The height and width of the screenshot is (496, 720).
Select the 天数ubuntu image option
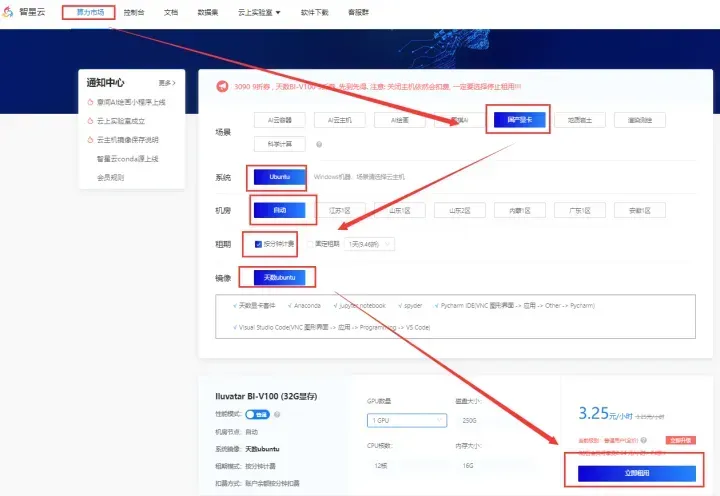pos(280,277)
